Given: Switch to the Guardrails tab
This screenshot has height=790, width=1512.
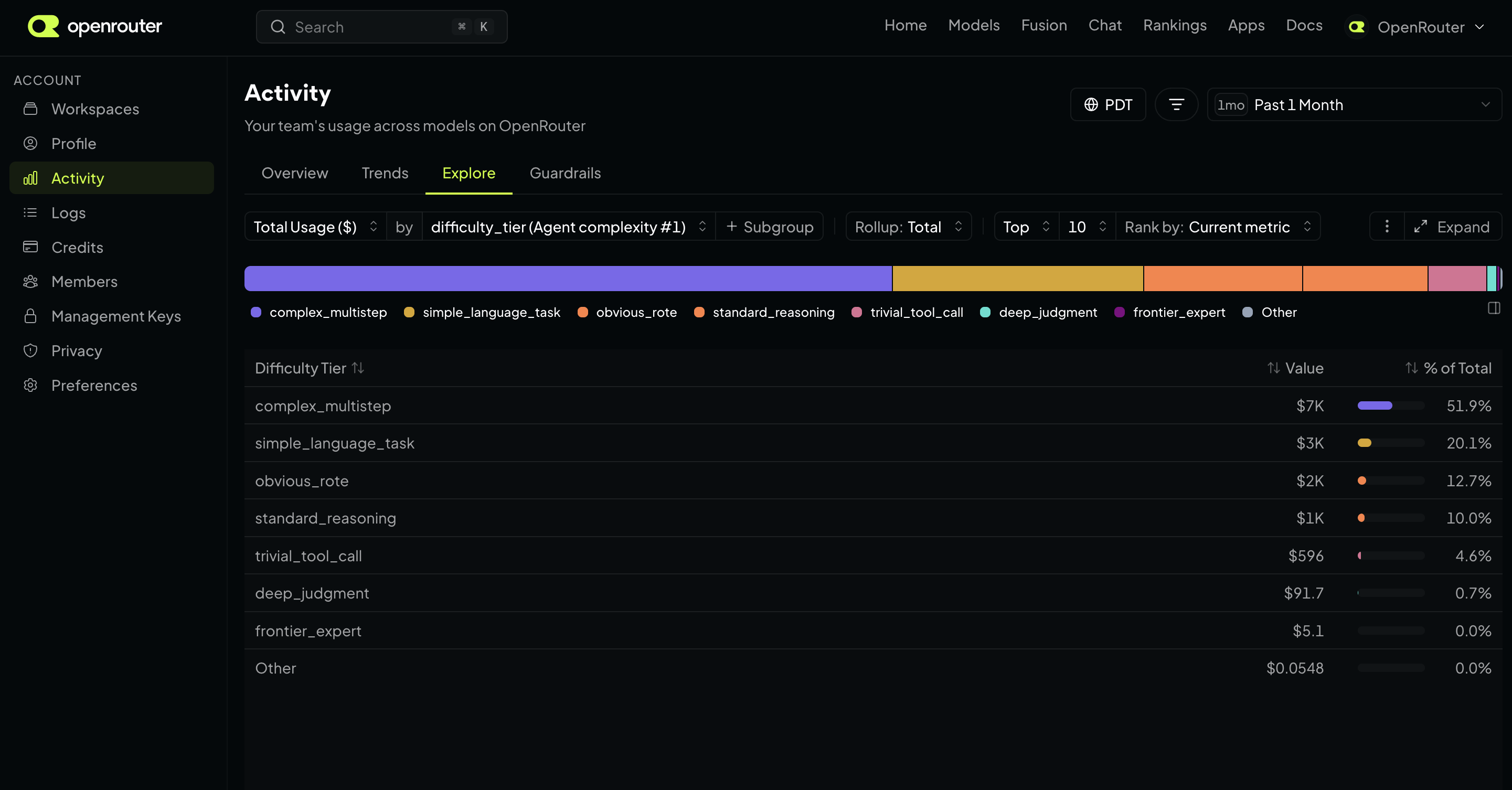Looking at the screenshot, I should (x=565, y=173).
